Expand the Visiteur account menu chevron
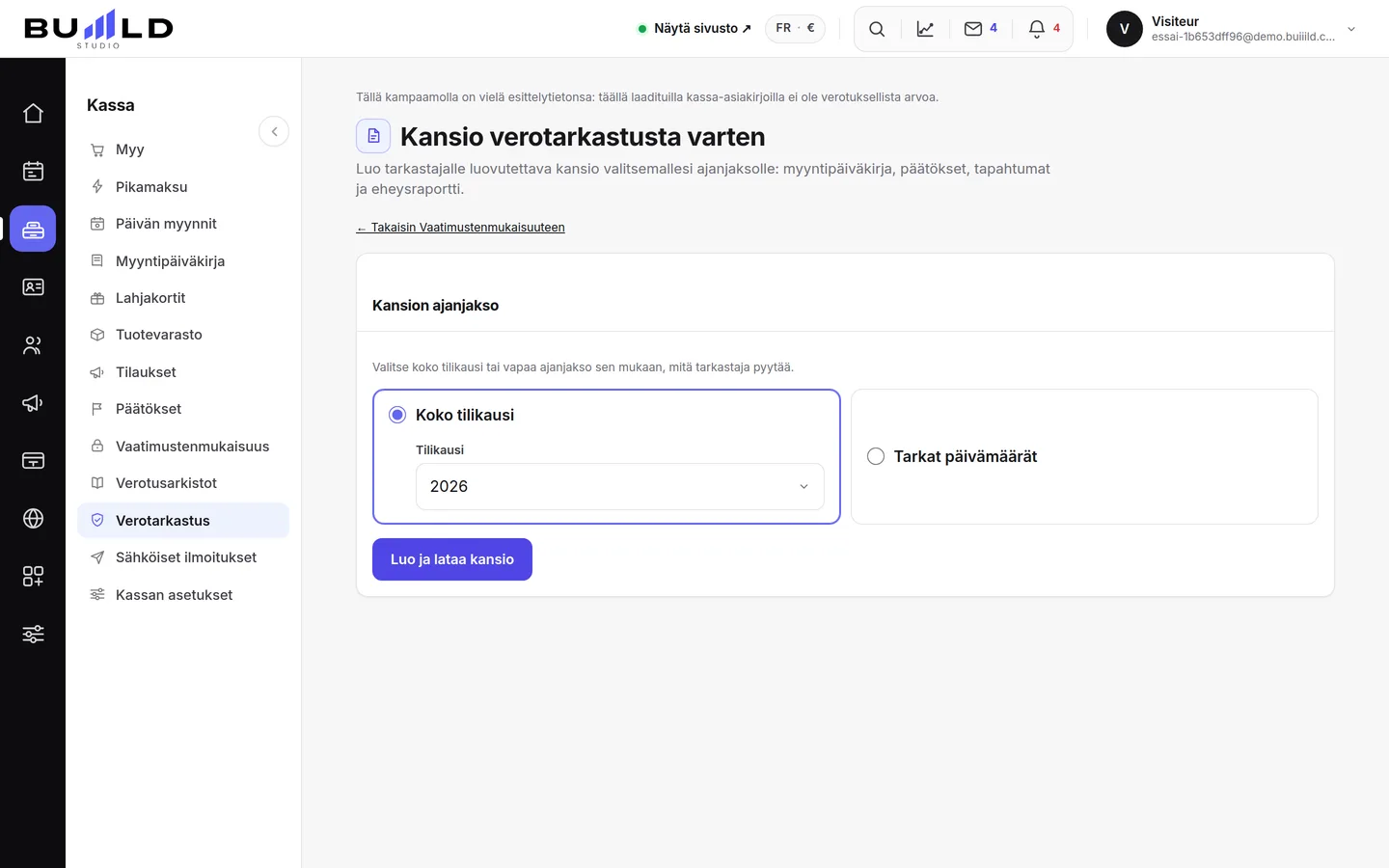Image resolution: width=1389 pixels, height=868 pixels. (x=1351, y=29)
